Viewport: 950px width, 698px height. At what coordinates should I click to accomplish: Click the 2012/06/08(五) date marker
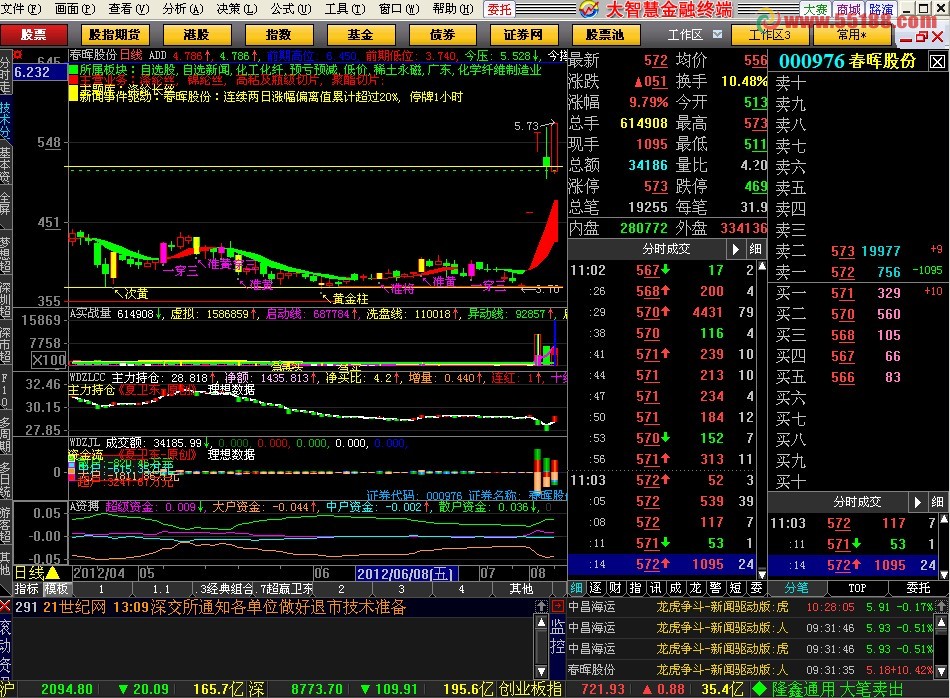406,573
